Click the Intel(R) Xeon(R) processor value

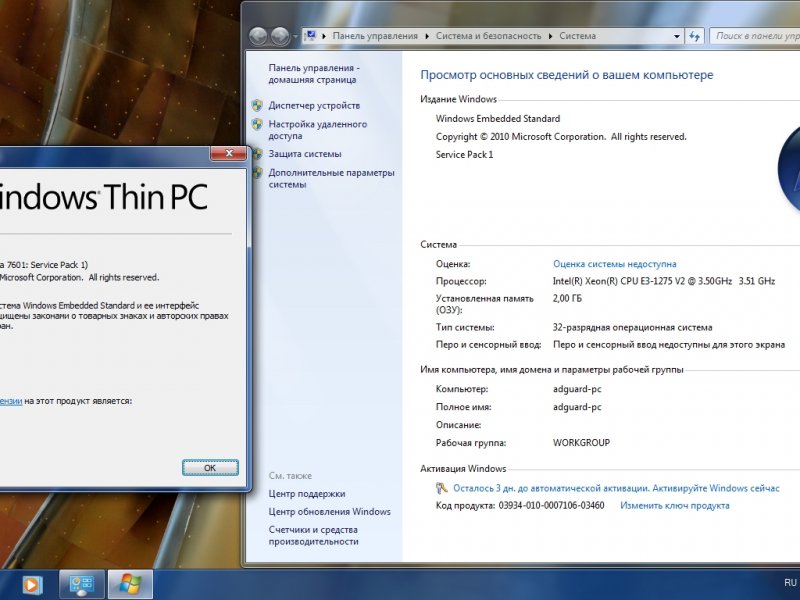click(x=664, y=281)
